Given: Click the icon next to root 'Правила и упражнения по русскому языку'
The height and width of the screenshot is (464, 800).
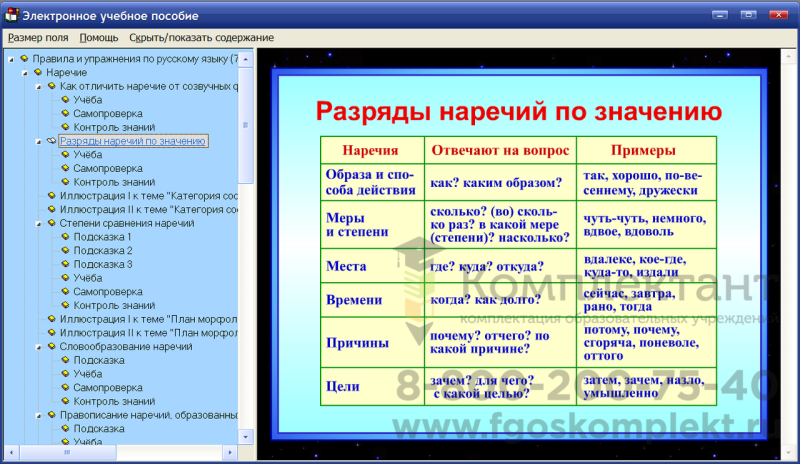Looking at the screenshot, I should tap(24, 58).
